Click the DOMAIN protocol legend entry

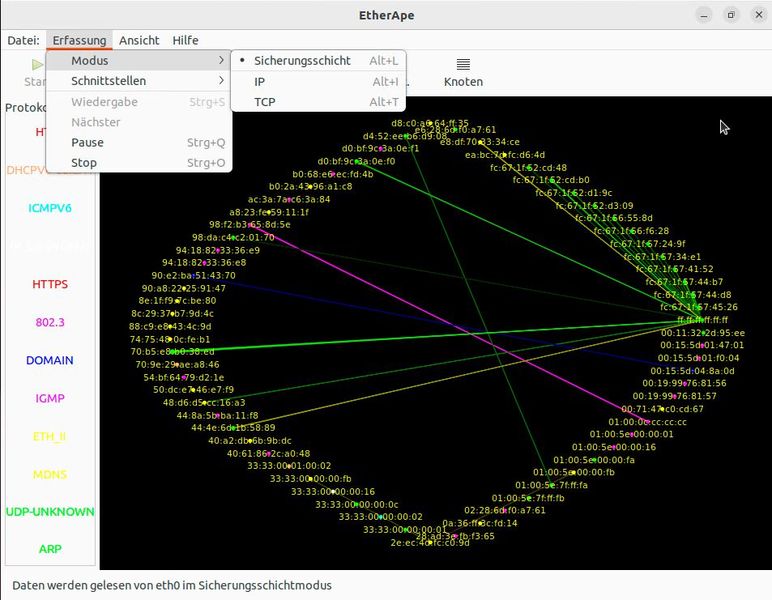click(x=50, y=360)
